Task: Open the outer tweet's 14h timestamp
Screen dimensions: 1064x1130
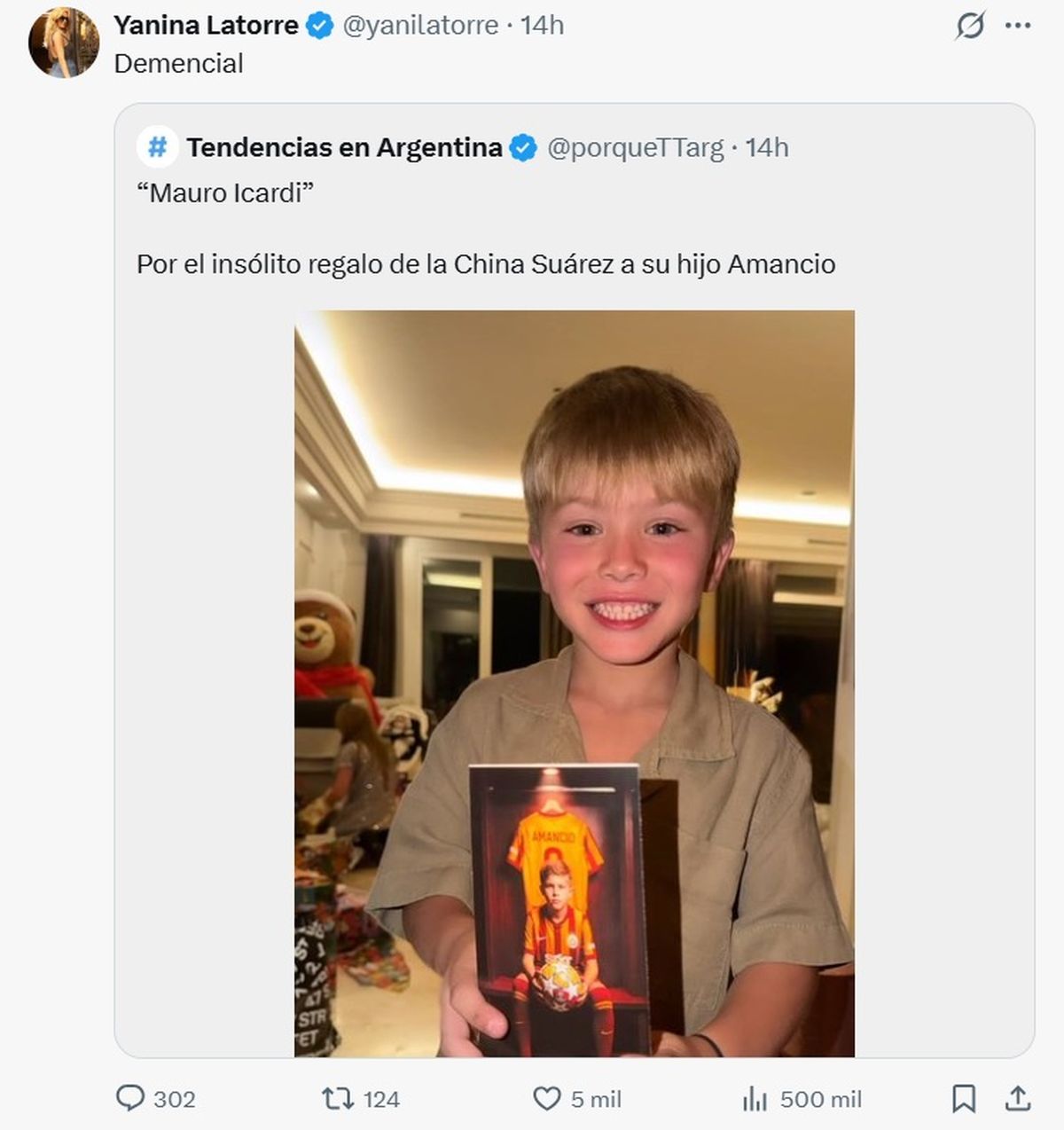Action: (x=542, y=26)
